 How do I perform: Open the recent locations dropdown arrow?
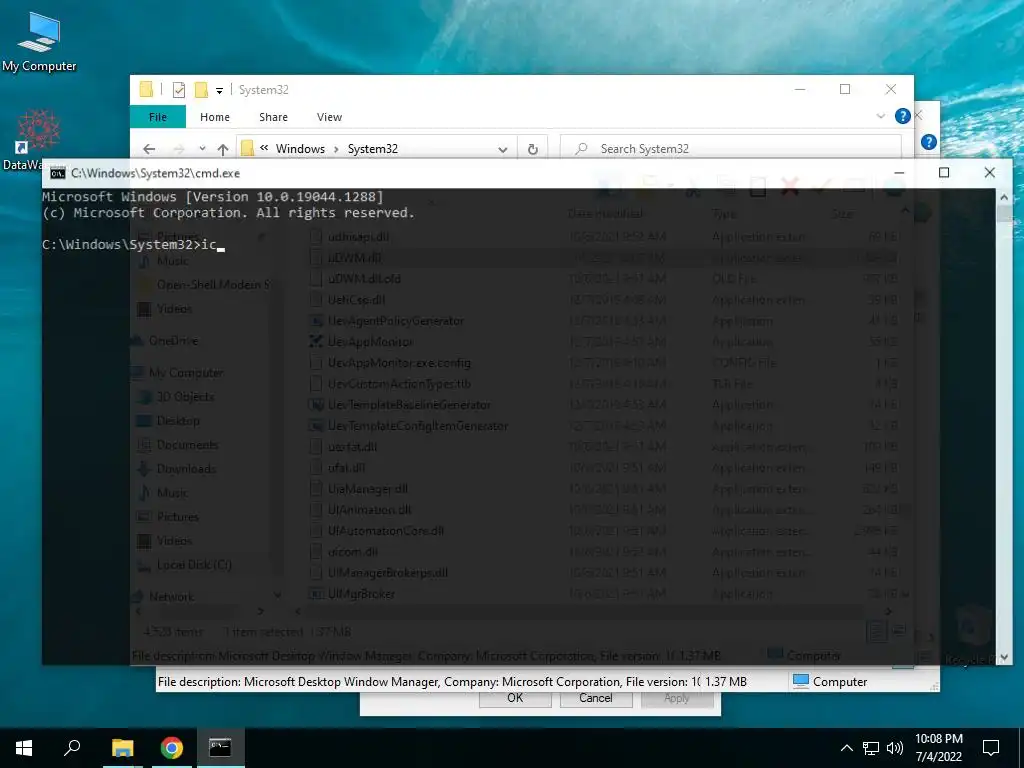point(202,149)
